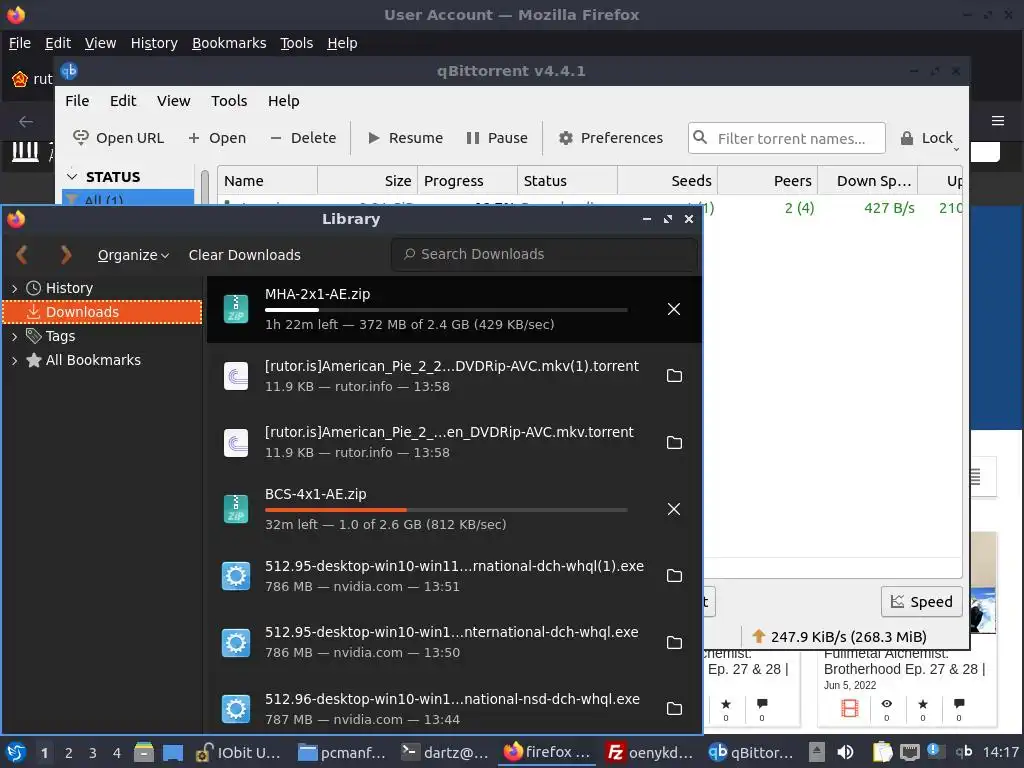Click Resume in qBittorrent toolbar
This screenshot has height=768, width=1024.
tap(405, 138)
